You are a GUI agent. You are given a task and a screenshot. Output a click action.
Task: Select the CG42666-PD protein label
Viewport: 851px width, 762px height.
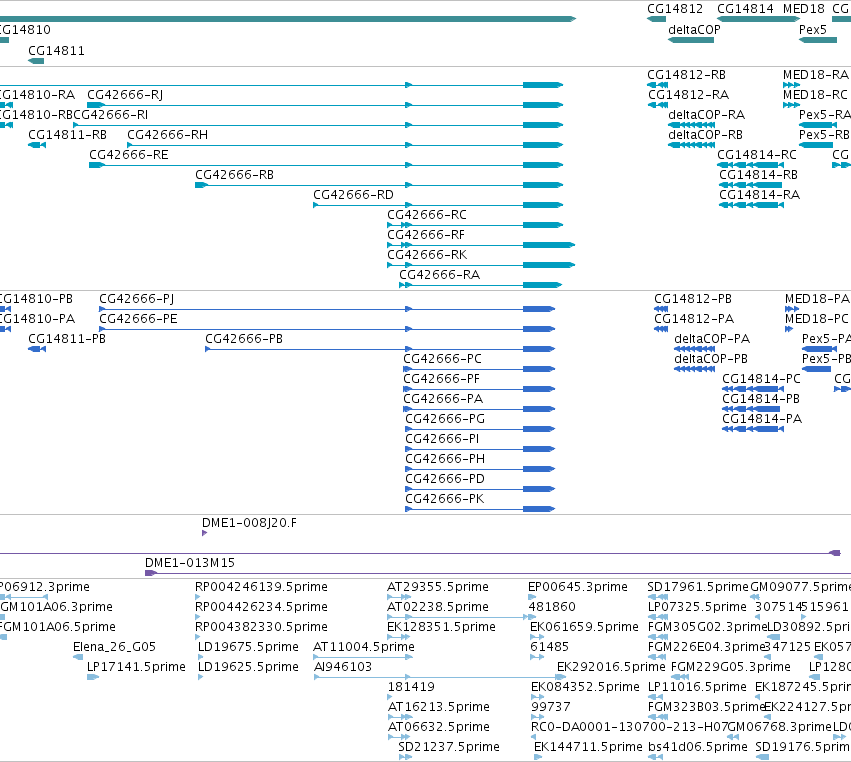point(444,479)
